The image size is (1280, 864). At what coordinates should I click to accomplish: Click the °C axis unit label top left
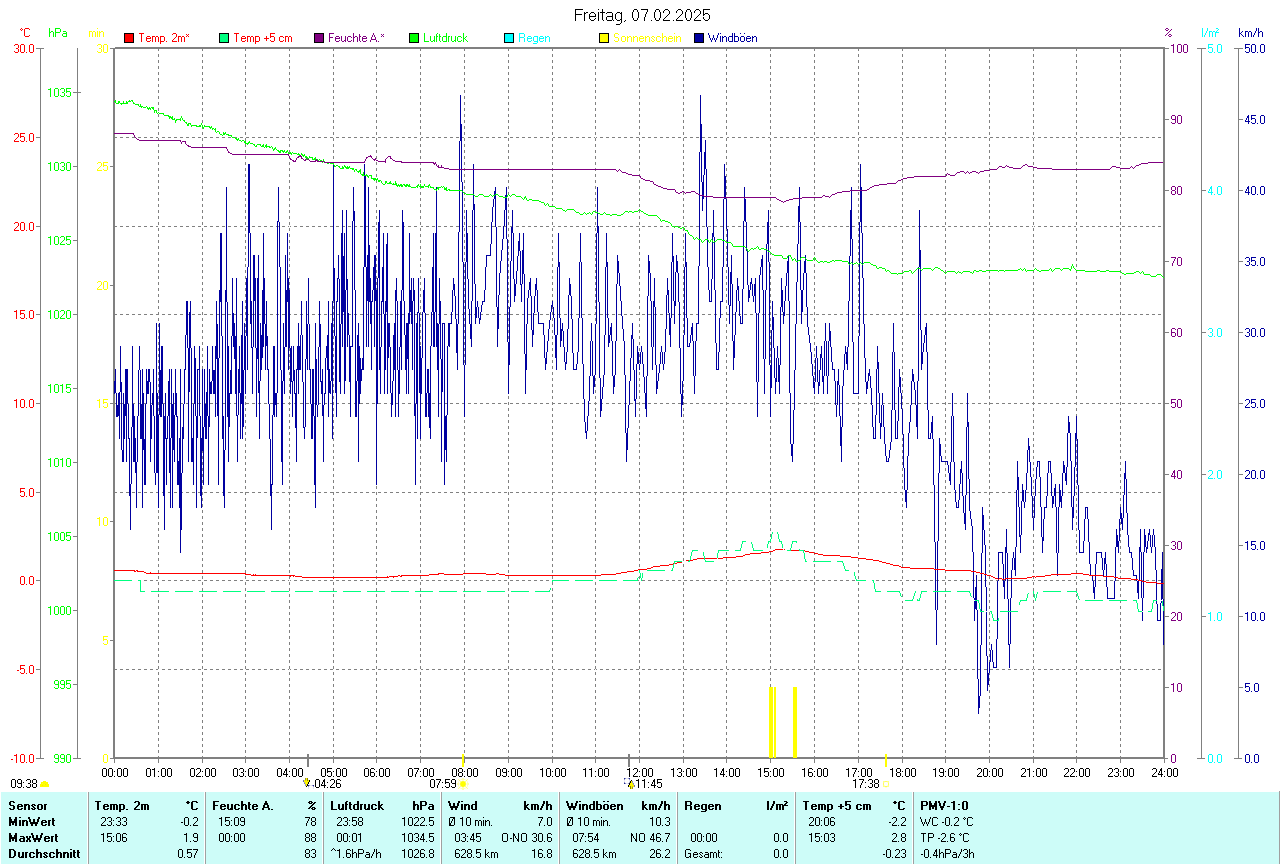(25, 33)
